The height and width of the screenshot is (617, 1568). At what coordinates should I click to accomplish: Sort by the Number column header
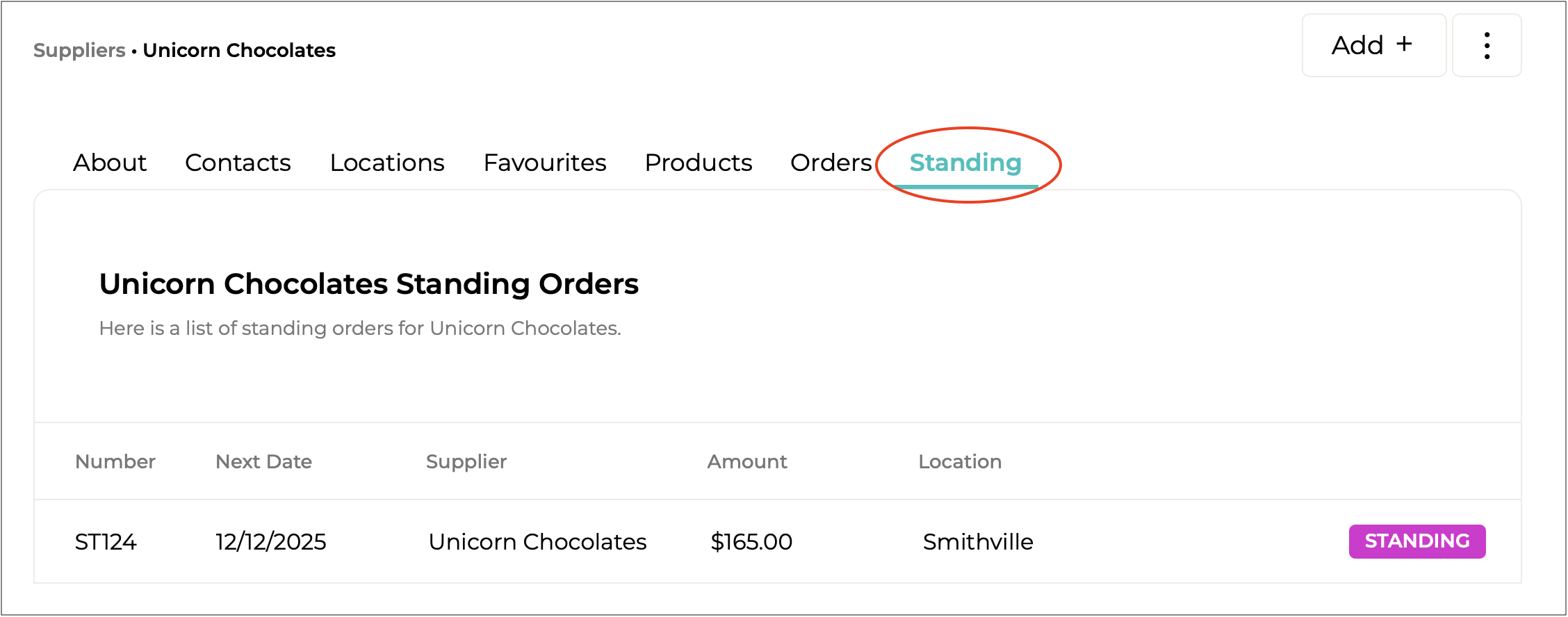pyautogui.click(x=115, y=462)
